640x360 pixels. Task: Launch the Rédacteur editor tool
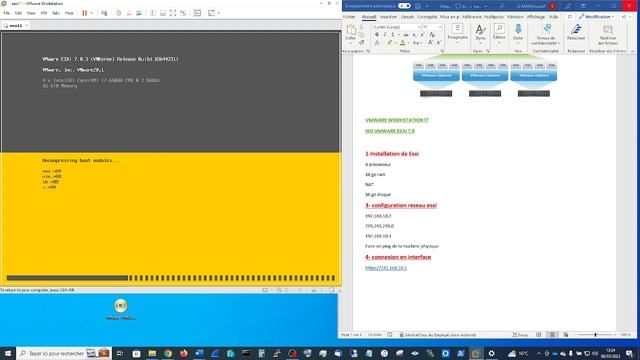coord(576,32)
